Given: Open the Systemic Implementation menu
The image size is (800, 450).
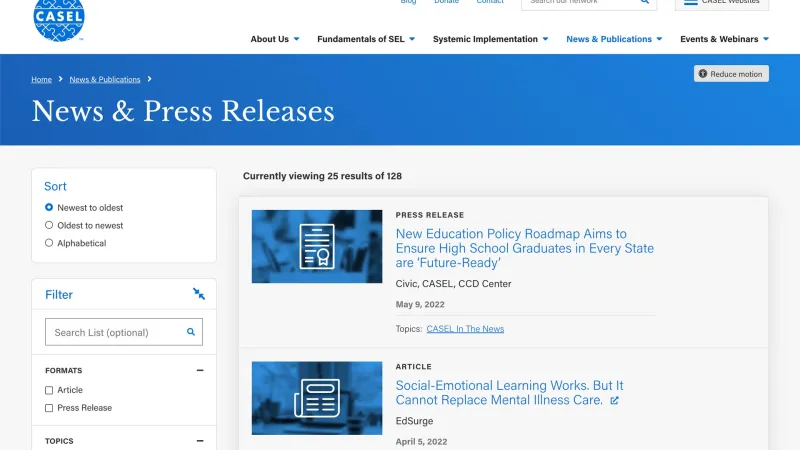Looking at the screenshot, I should coord(485,39).
